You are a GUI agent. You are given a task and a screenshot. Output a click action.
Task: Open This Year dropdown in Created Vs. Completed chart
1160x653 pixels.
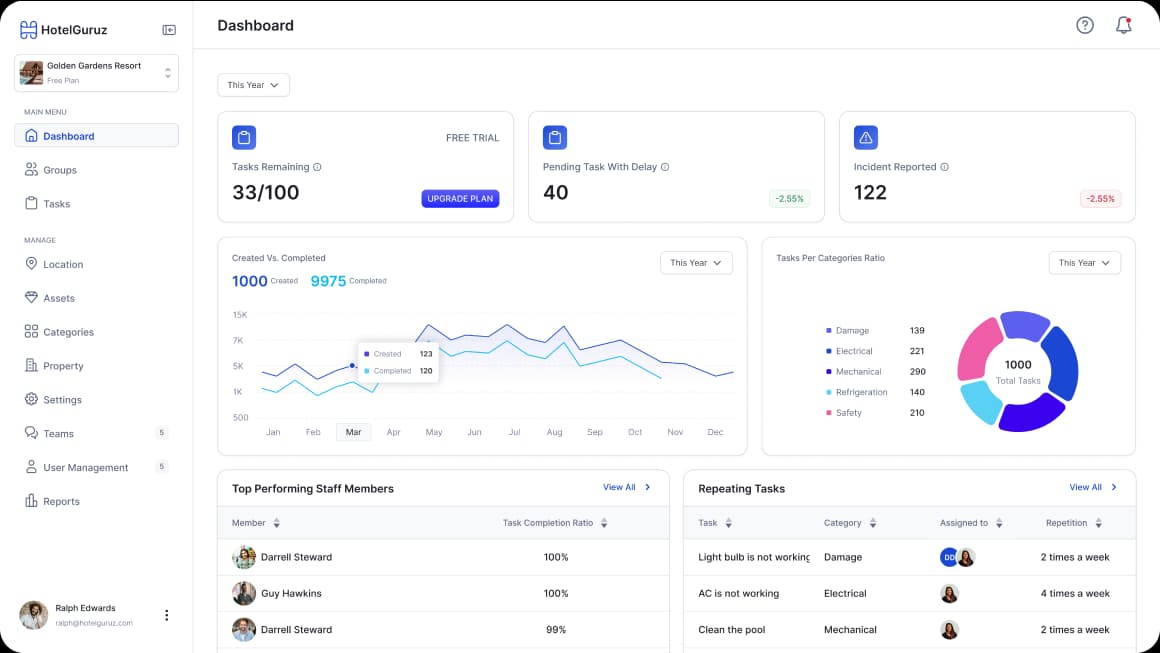coord(696,262)
